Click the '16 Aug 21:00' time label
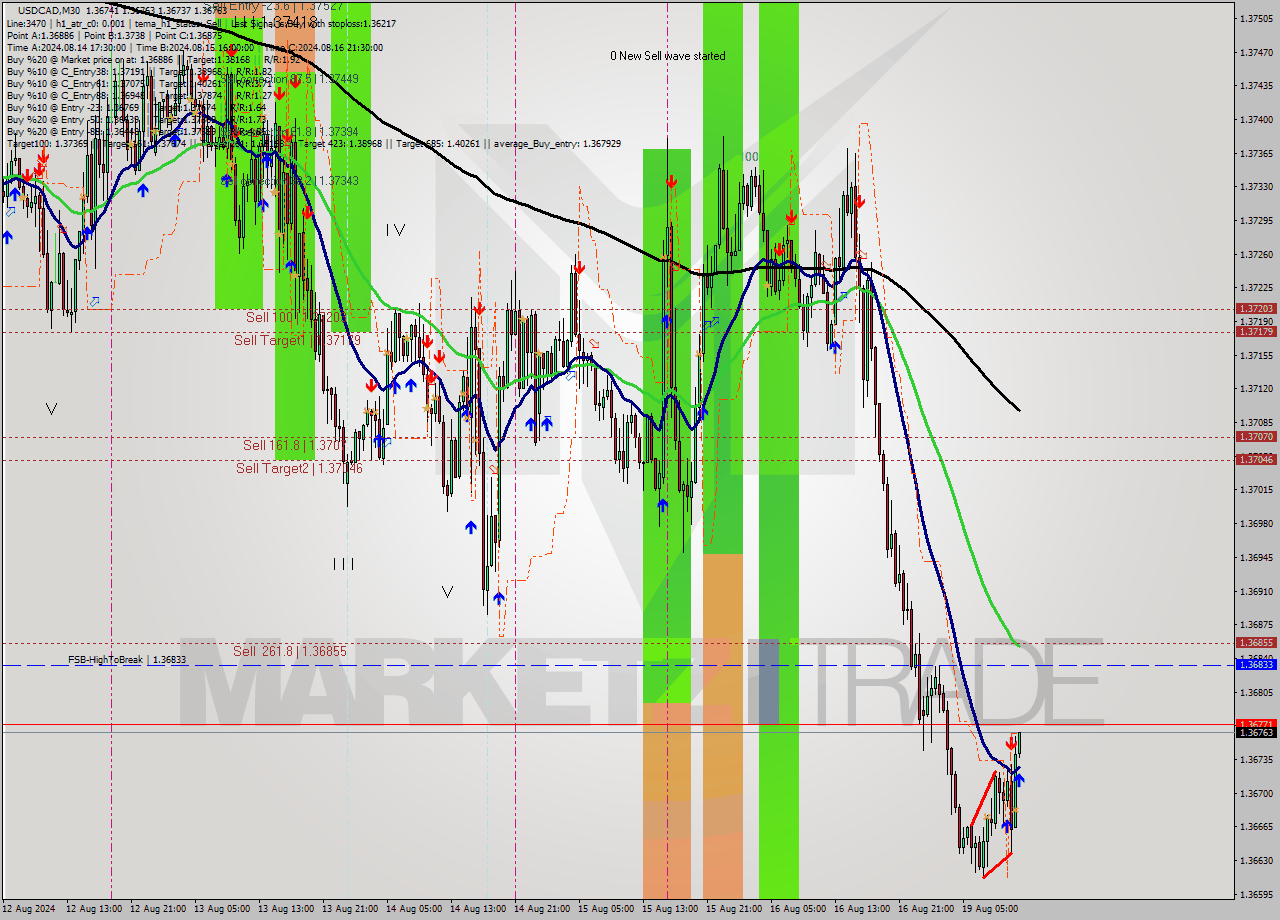This screenshot has width=1280, height=920. click(926, 909)
